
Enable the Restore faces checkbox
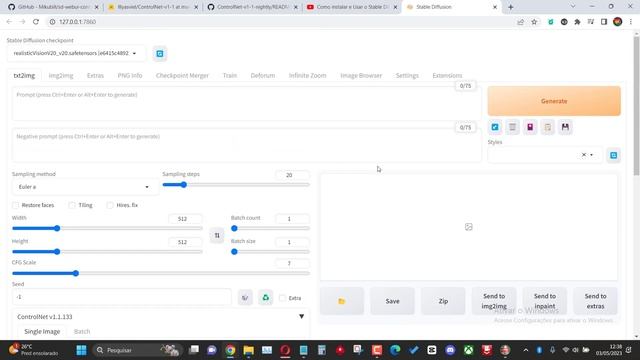[16, 205]
